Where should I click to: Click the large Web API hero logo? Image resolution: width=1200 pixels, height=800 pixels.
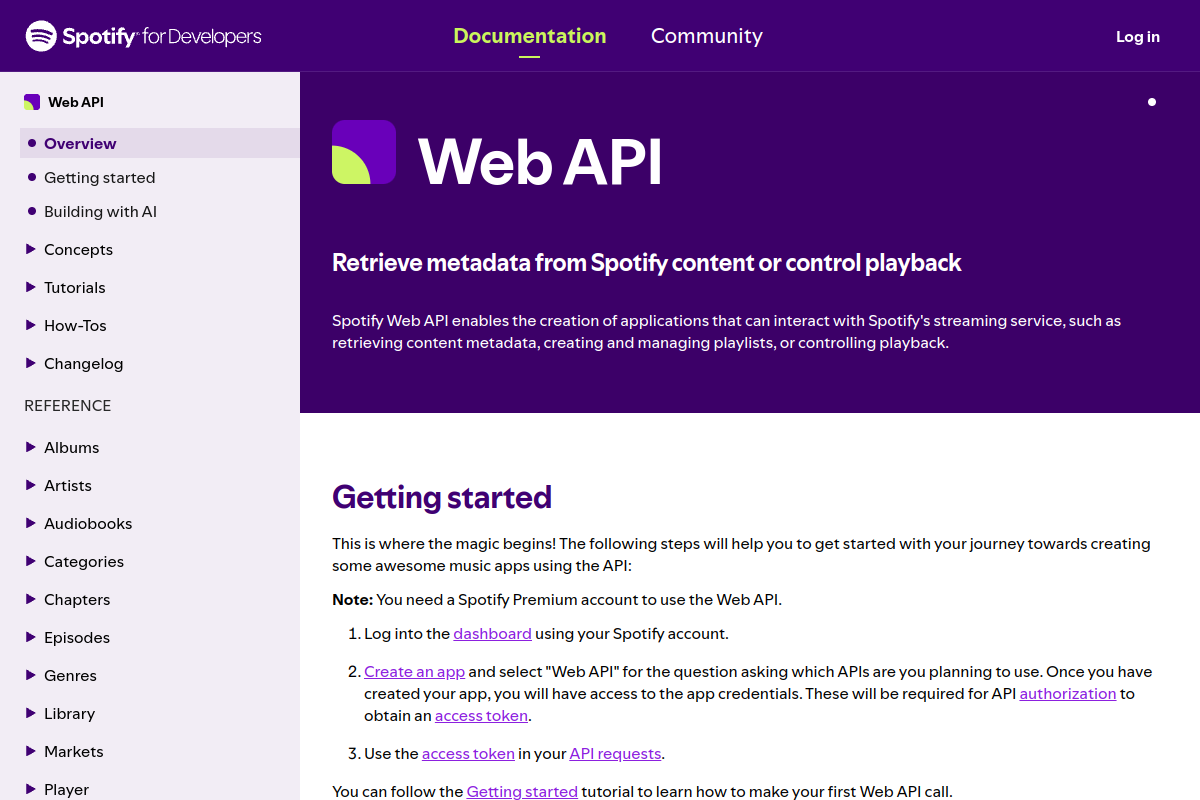(364, 152)
